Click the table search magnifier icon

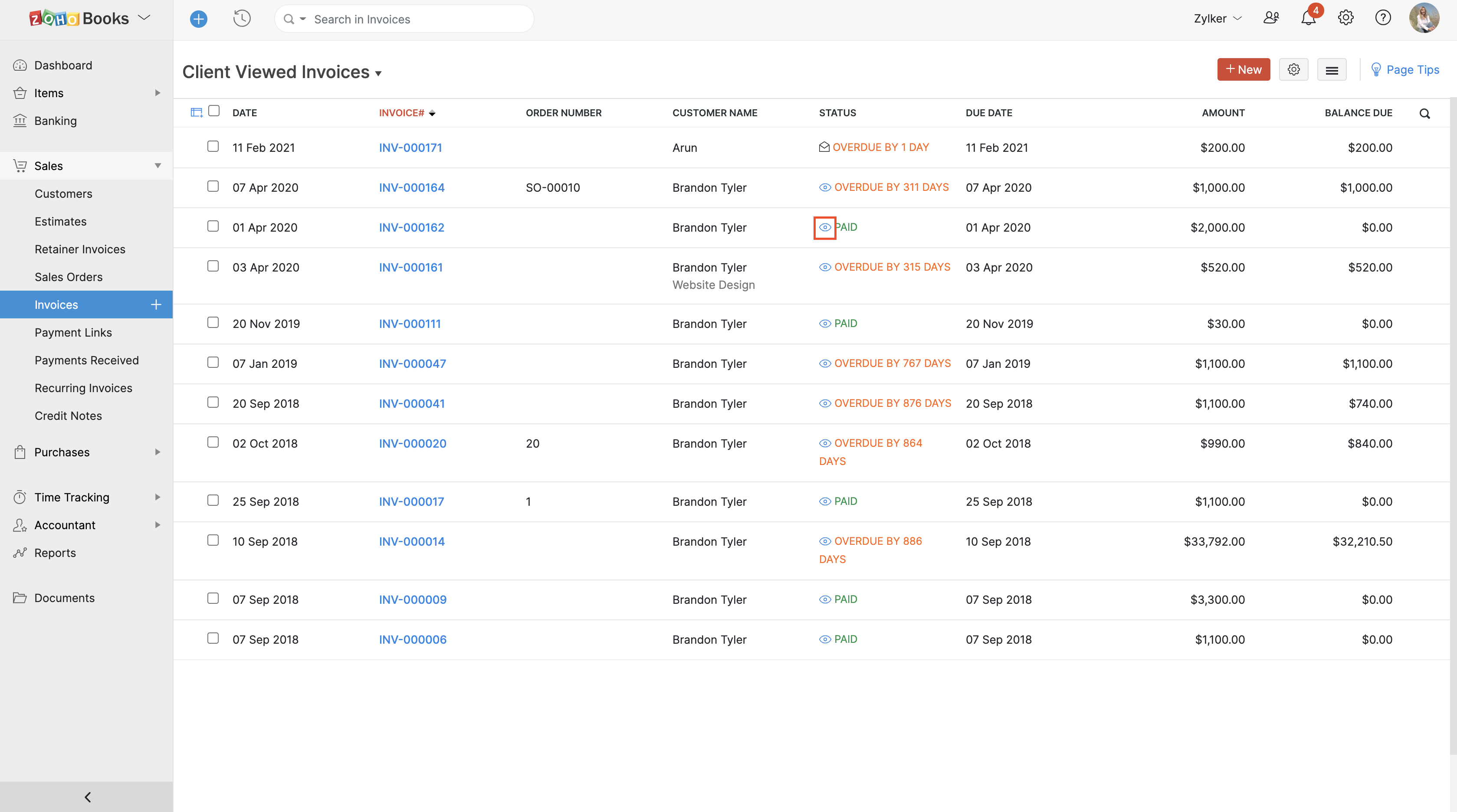[1425, 114]
